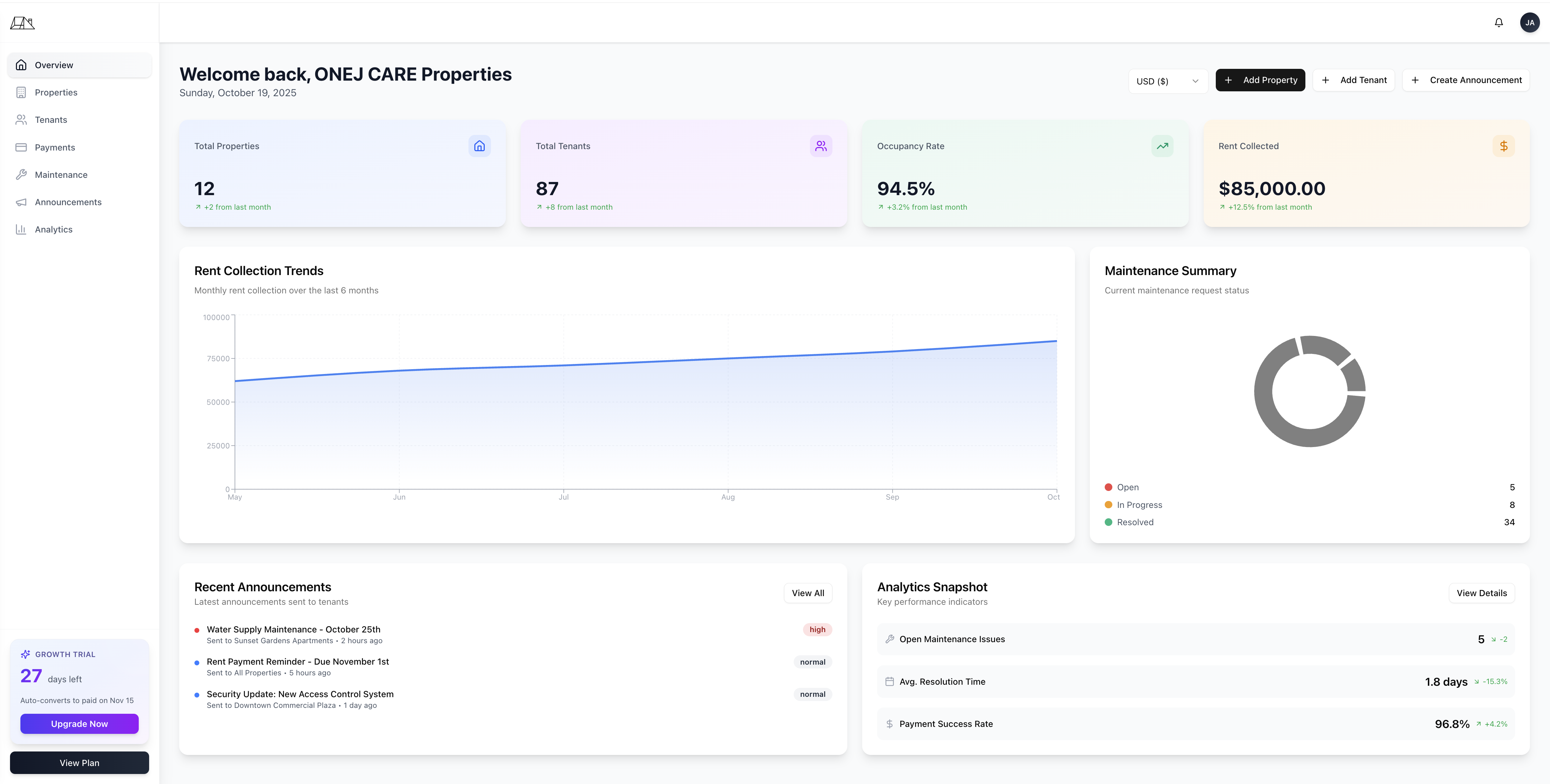The image size is (1550, 784).
Task: Click View All in Recent Announcements
Action: [808, 593]
